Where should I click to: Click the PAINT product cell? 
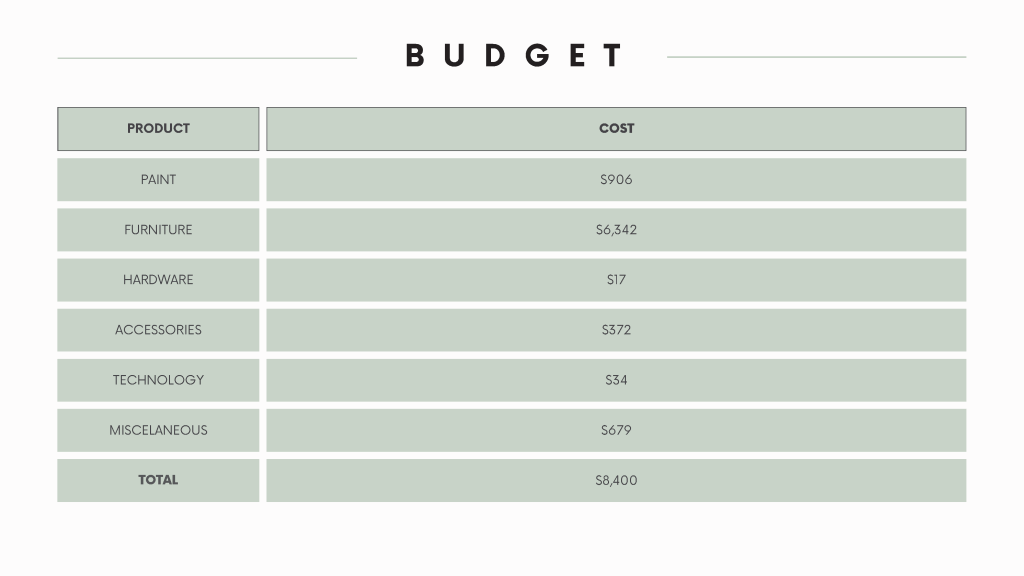coord(158,180)
